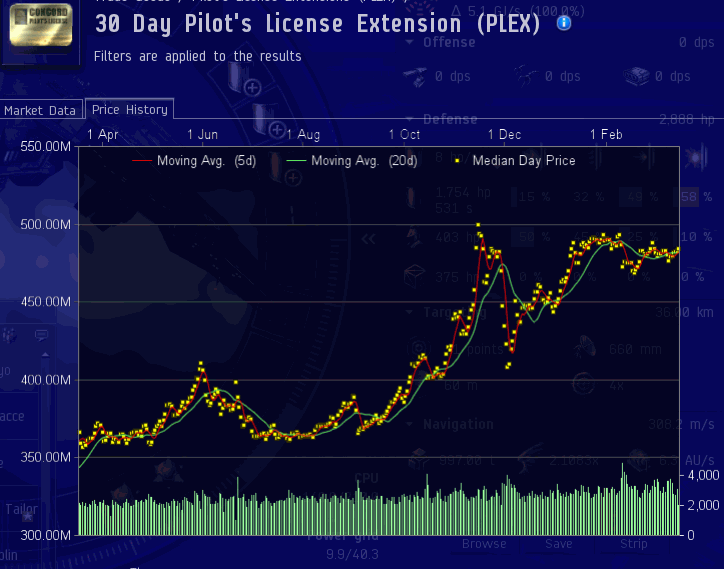Click the 500.00M price axis label
724x569 pixels.
click(46, 224)
